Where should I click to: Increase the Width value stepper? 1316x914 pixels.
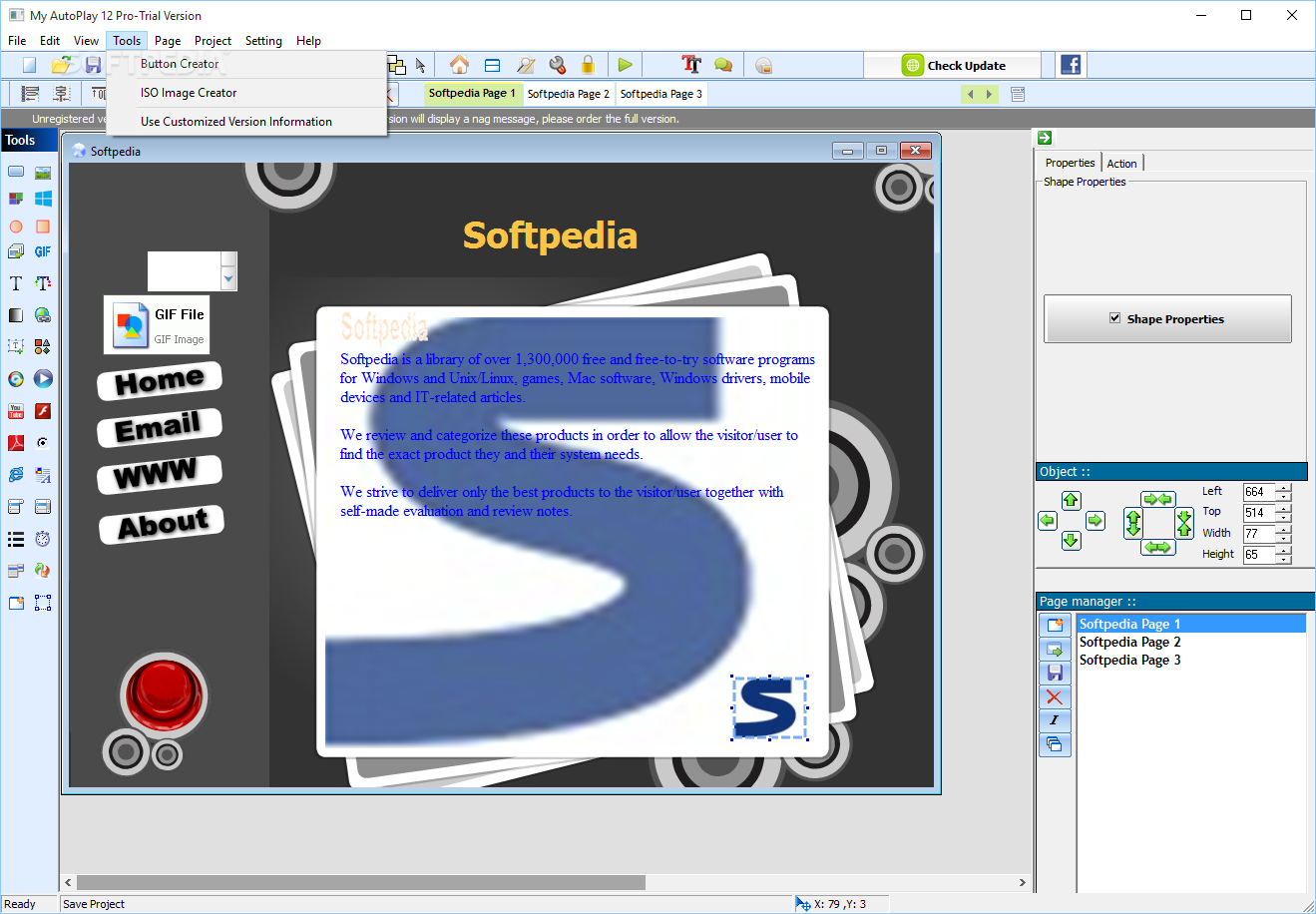click(1283, 529)
